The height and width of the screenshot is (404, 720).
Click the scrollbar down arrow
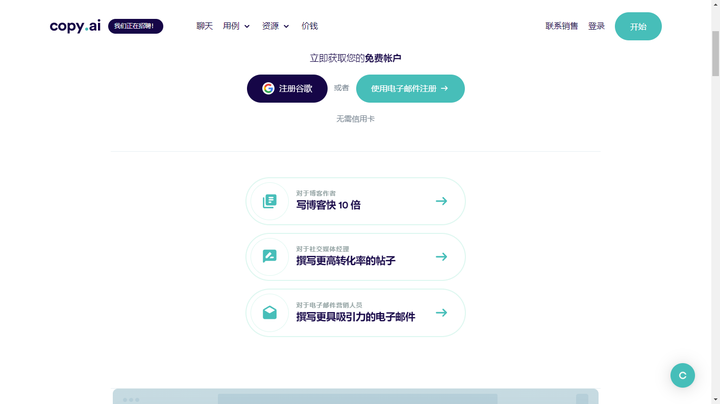[715, 400]
